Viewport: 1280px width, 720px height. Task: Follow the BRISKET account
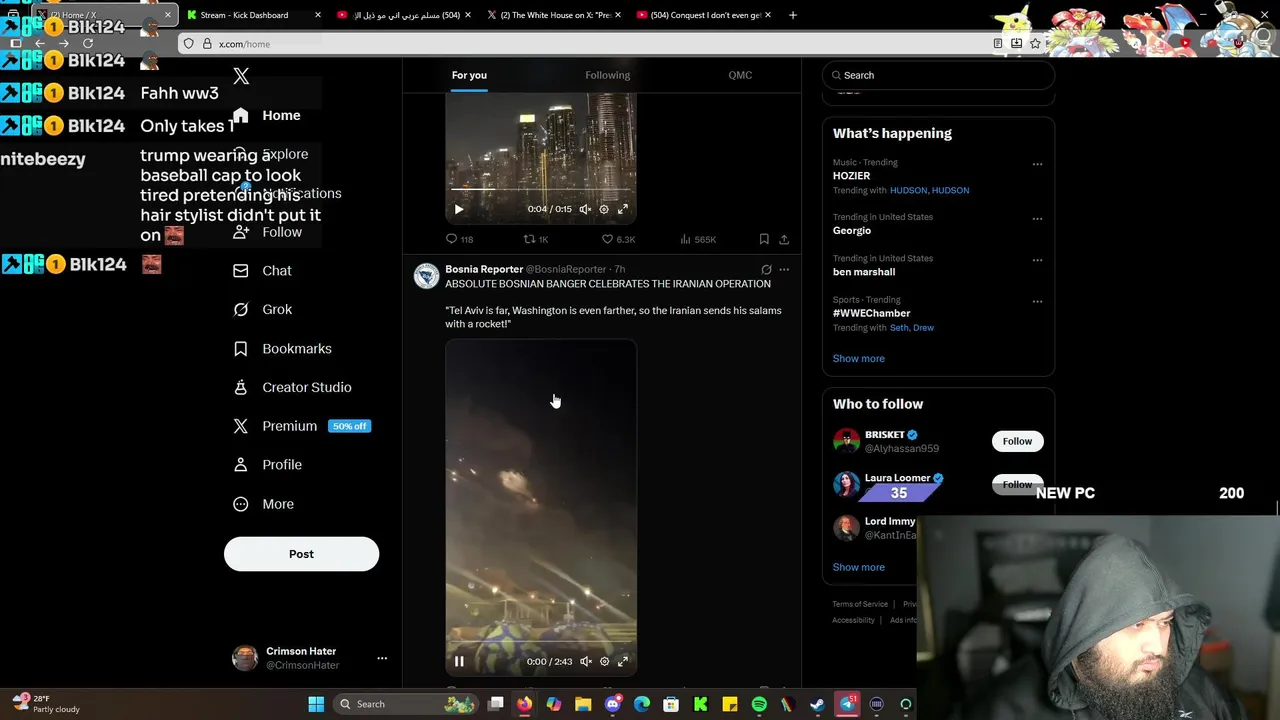click(x=1017, y=441)
